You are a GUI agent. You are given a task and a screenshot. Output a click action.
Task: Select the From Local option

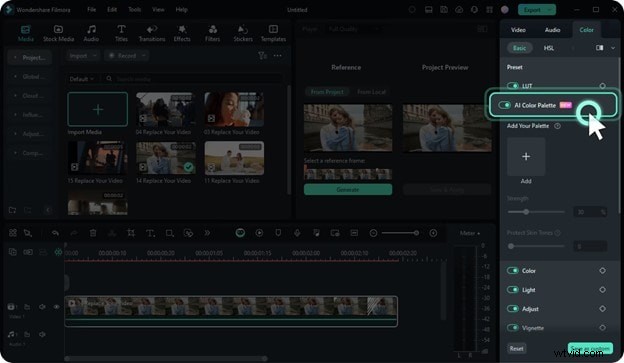(371, 92)
